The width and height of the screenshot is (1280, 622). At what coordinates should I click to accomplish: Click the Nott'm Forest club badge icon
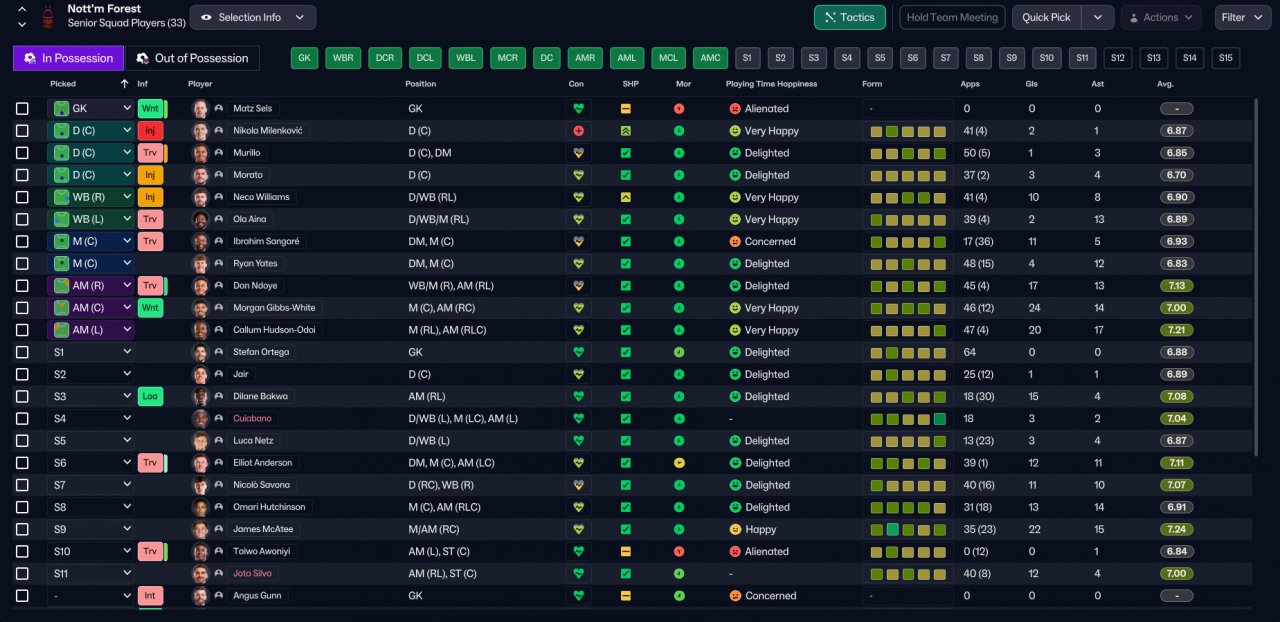click(x=47, y=16)
